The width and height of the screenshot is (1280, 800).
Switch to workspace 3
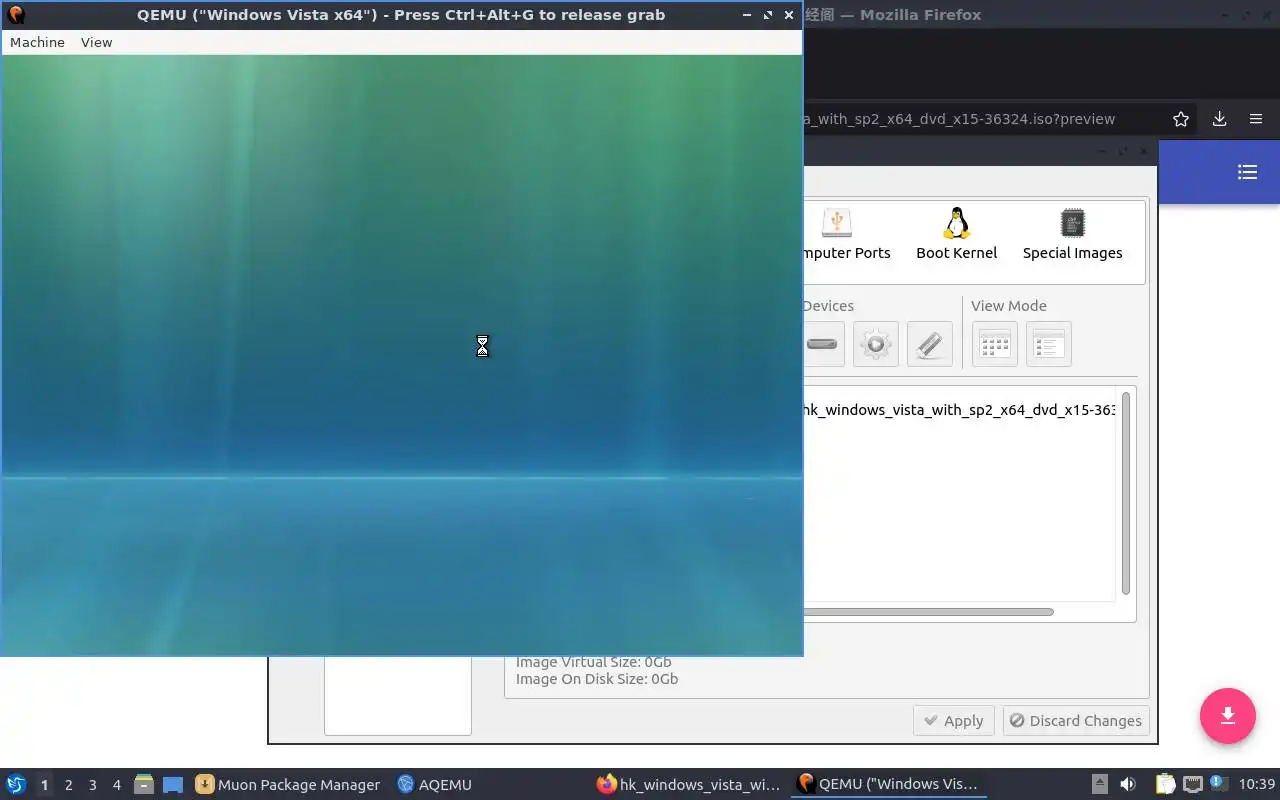pyautogui.click(x=92, y=785)
